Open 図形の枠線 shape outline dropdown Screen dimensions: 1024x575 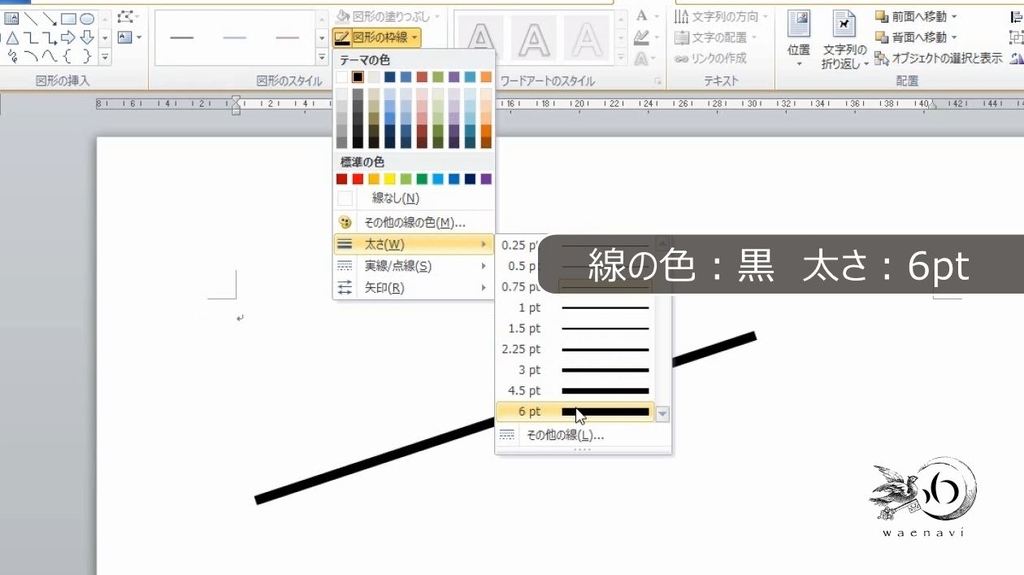point(376,37)
